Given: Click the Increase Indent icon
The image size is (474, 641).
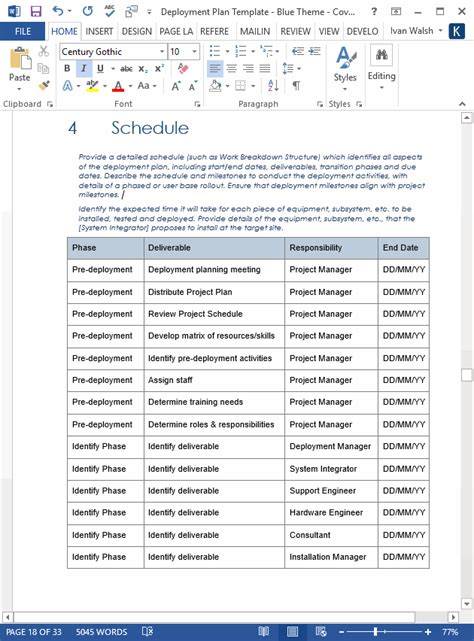Looking at the screenshot, I should tap(314, 51).
